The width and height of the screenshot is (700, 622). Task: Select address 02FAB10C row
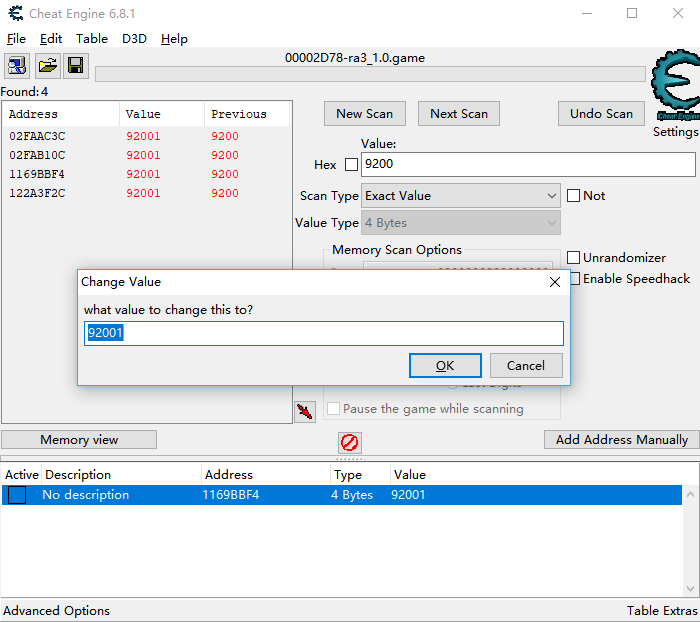[x=146, y=155]
